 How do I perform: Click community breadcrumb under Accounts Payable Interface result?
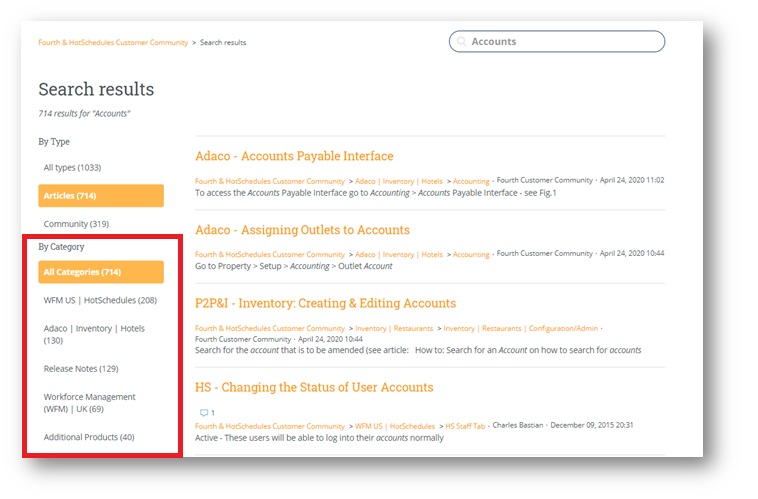[x=270, y=181]
